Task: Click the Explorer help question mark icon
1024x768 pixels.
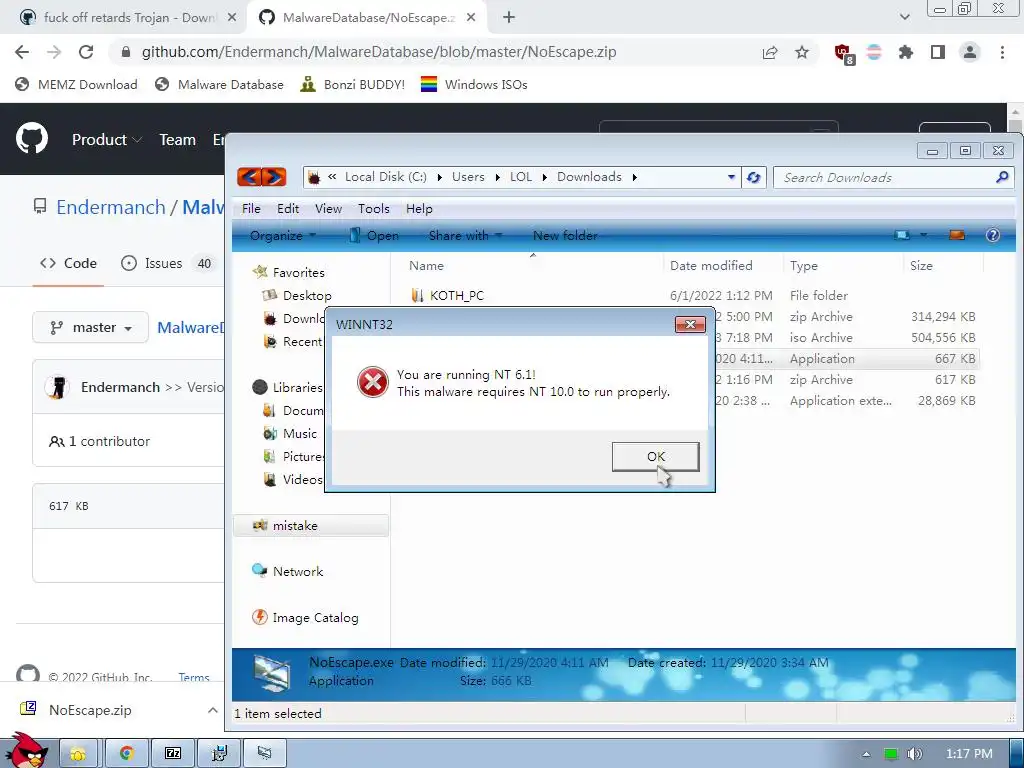Action: (993, 235)
